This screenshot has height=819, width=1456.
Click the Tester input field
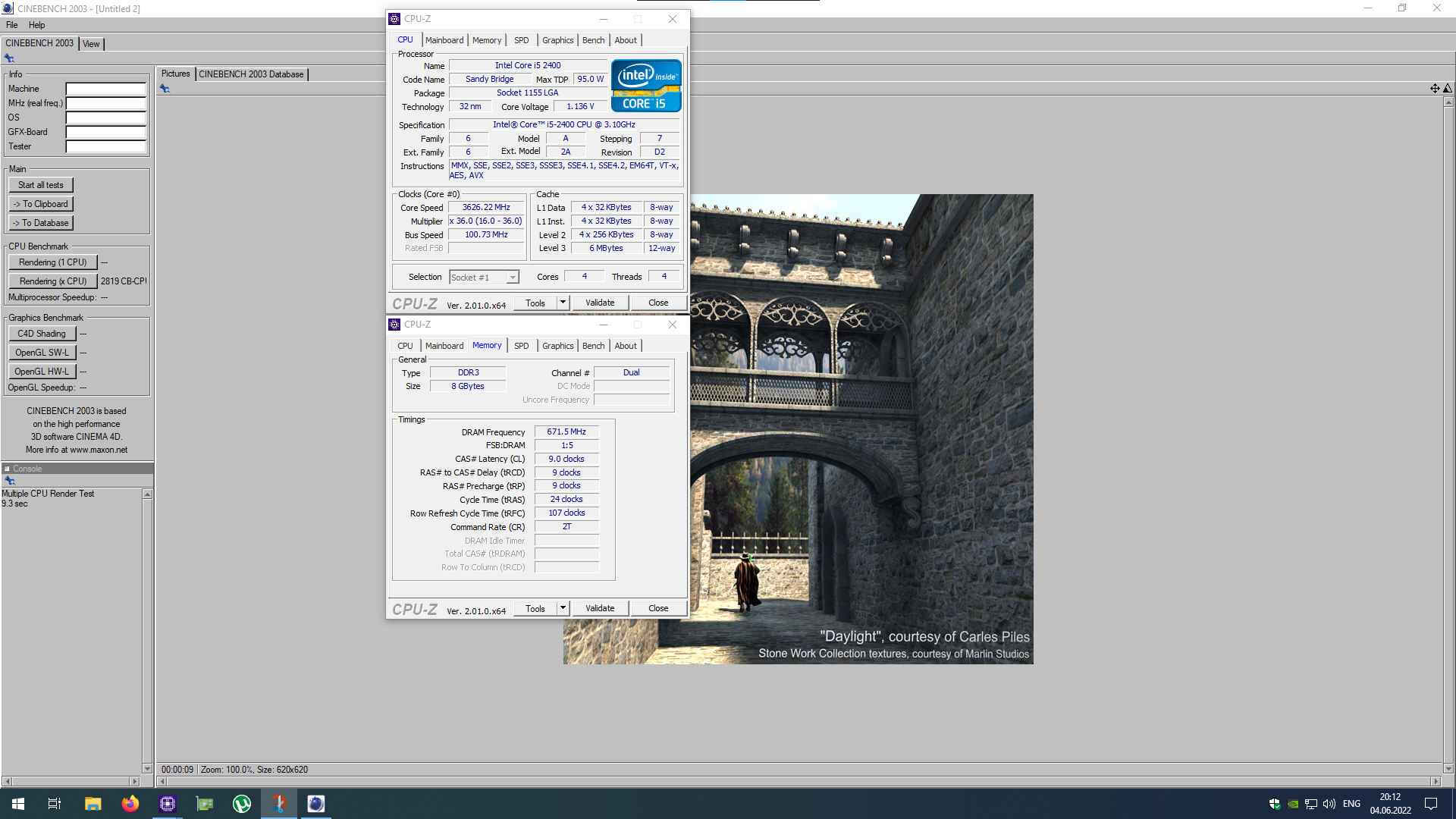click(x=105, y=146)
